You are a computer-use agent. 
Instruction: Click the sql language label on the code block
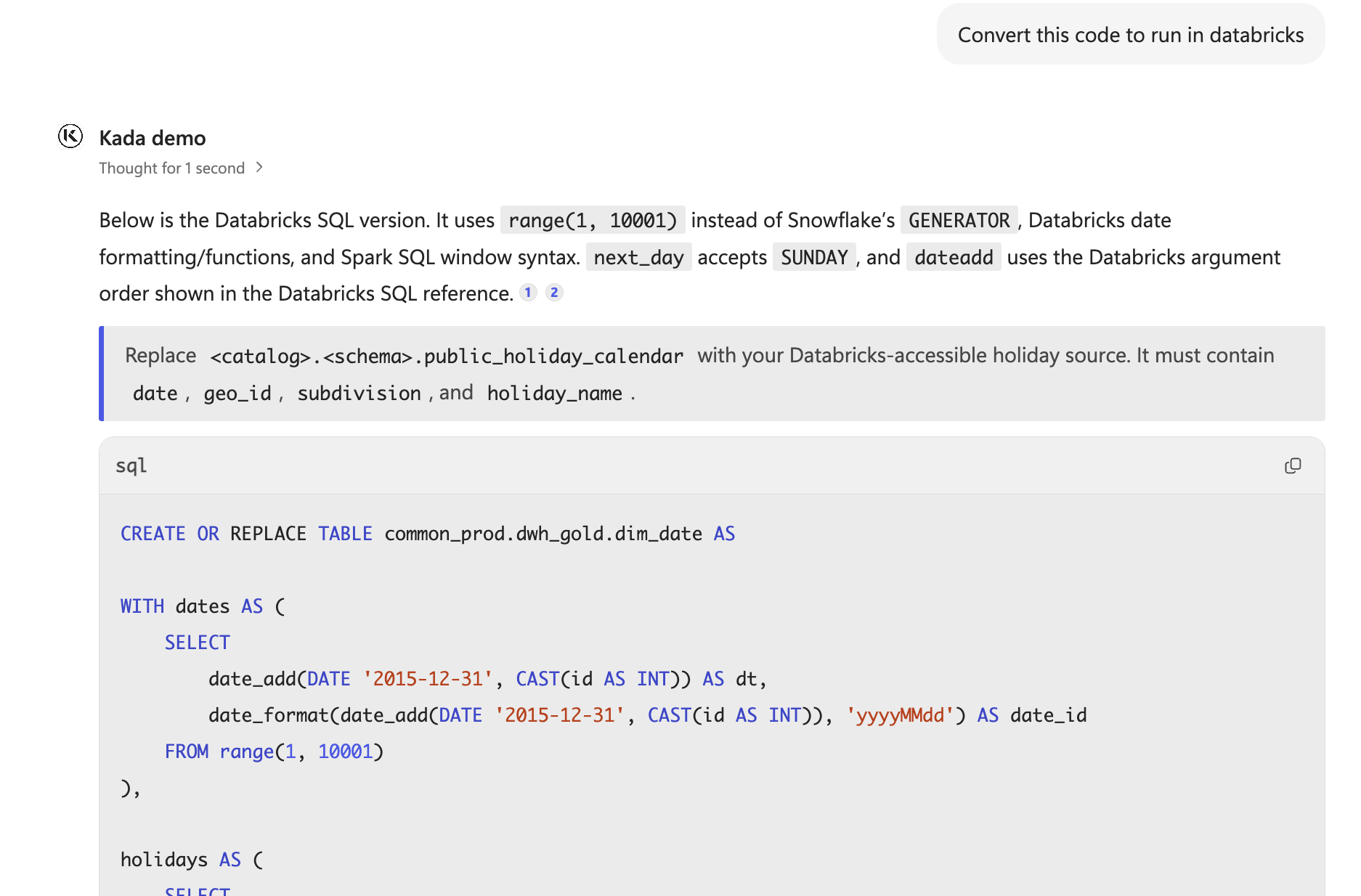coord(131,465)
